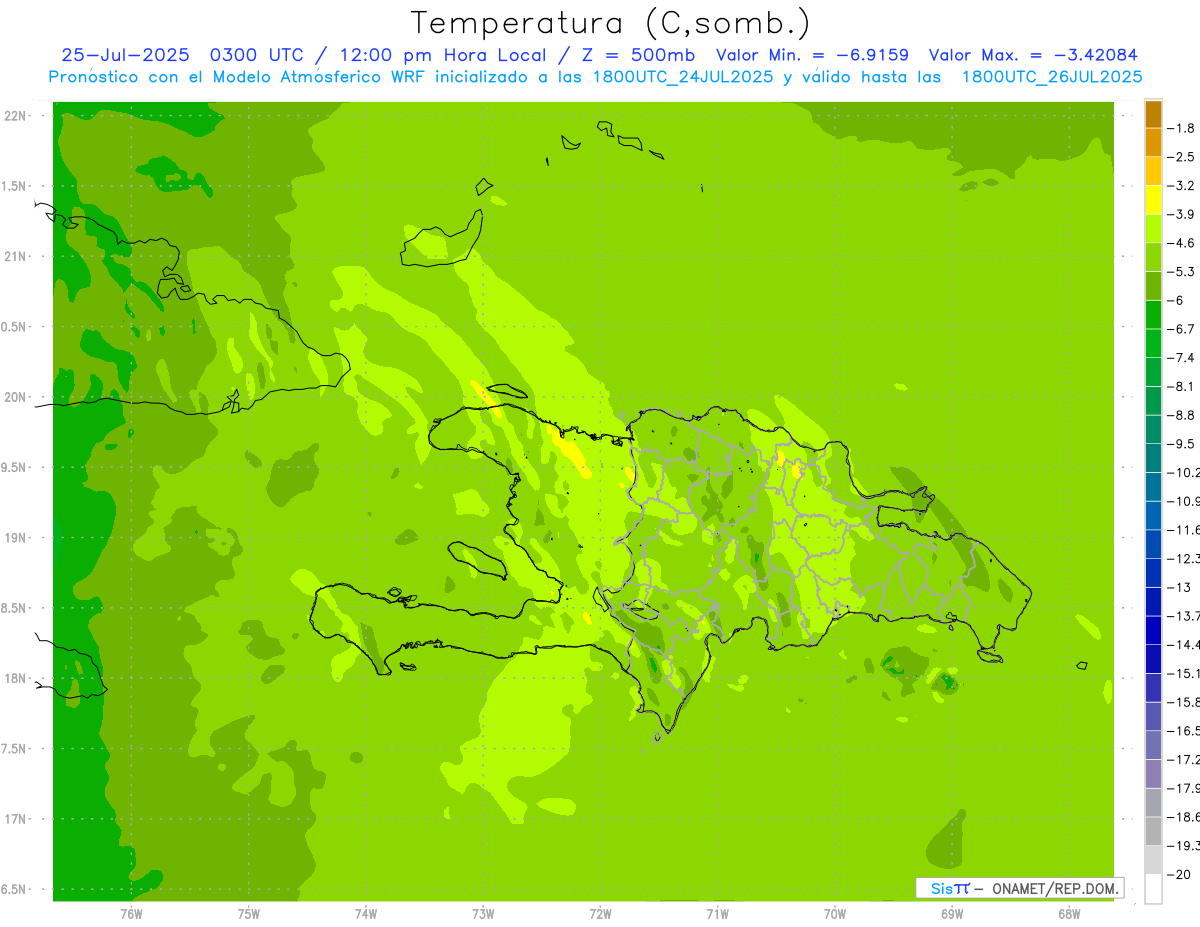Select '1800UTC_26JUL2025' valid-until time text
Screen dimensions: 1200x927
[1052, 77]
